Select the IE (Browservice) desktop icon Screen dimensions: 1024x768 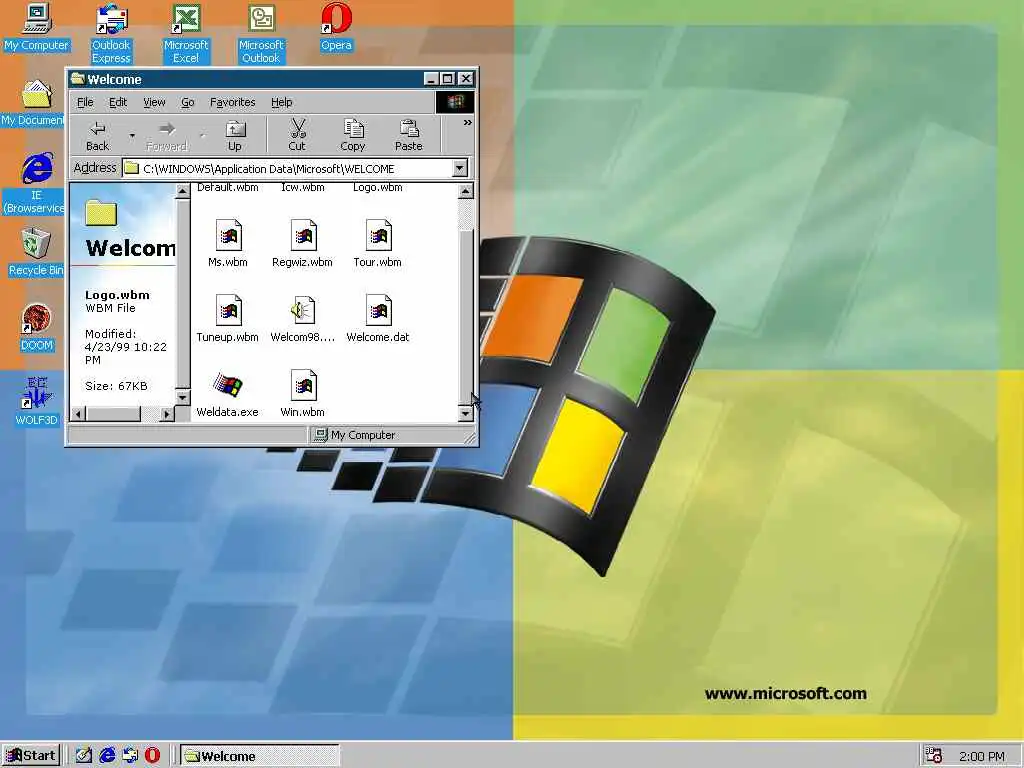(x=33, y=184)
